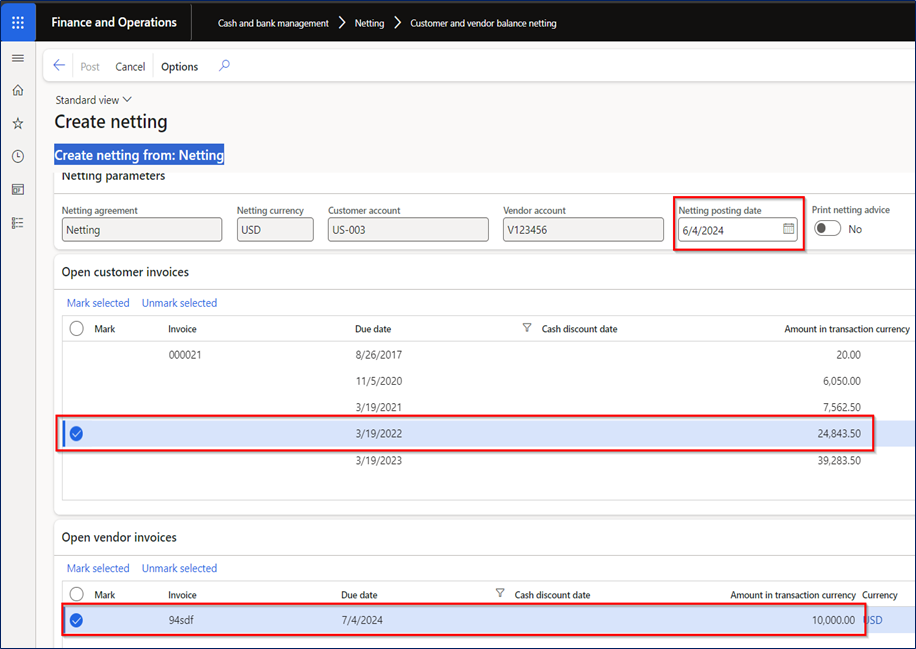Expand the Standard view dropdown

(x=93, y=100)
